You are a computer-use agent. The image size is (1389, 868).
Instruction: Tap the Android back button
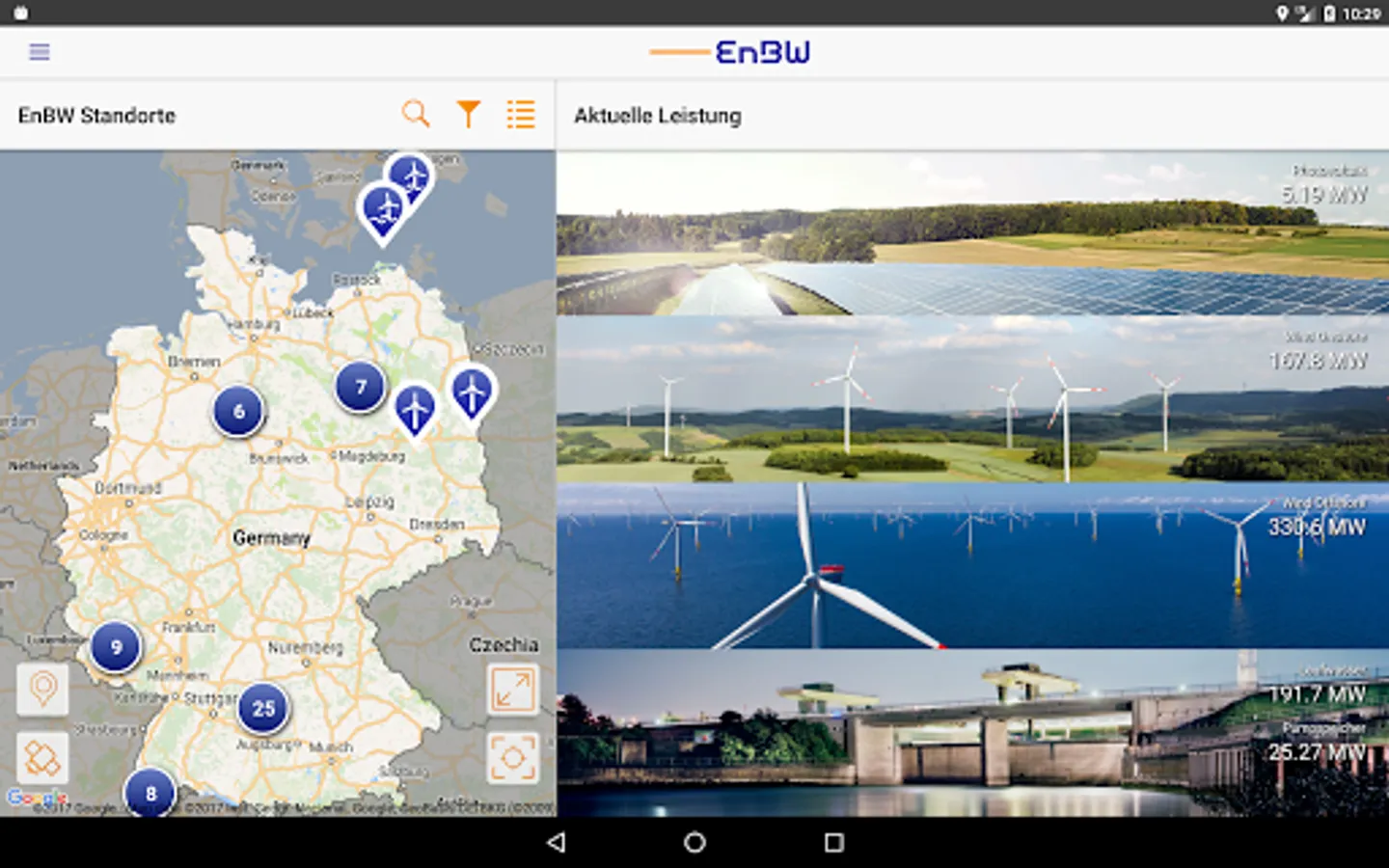pyautogui.click(x=556, y=843)
